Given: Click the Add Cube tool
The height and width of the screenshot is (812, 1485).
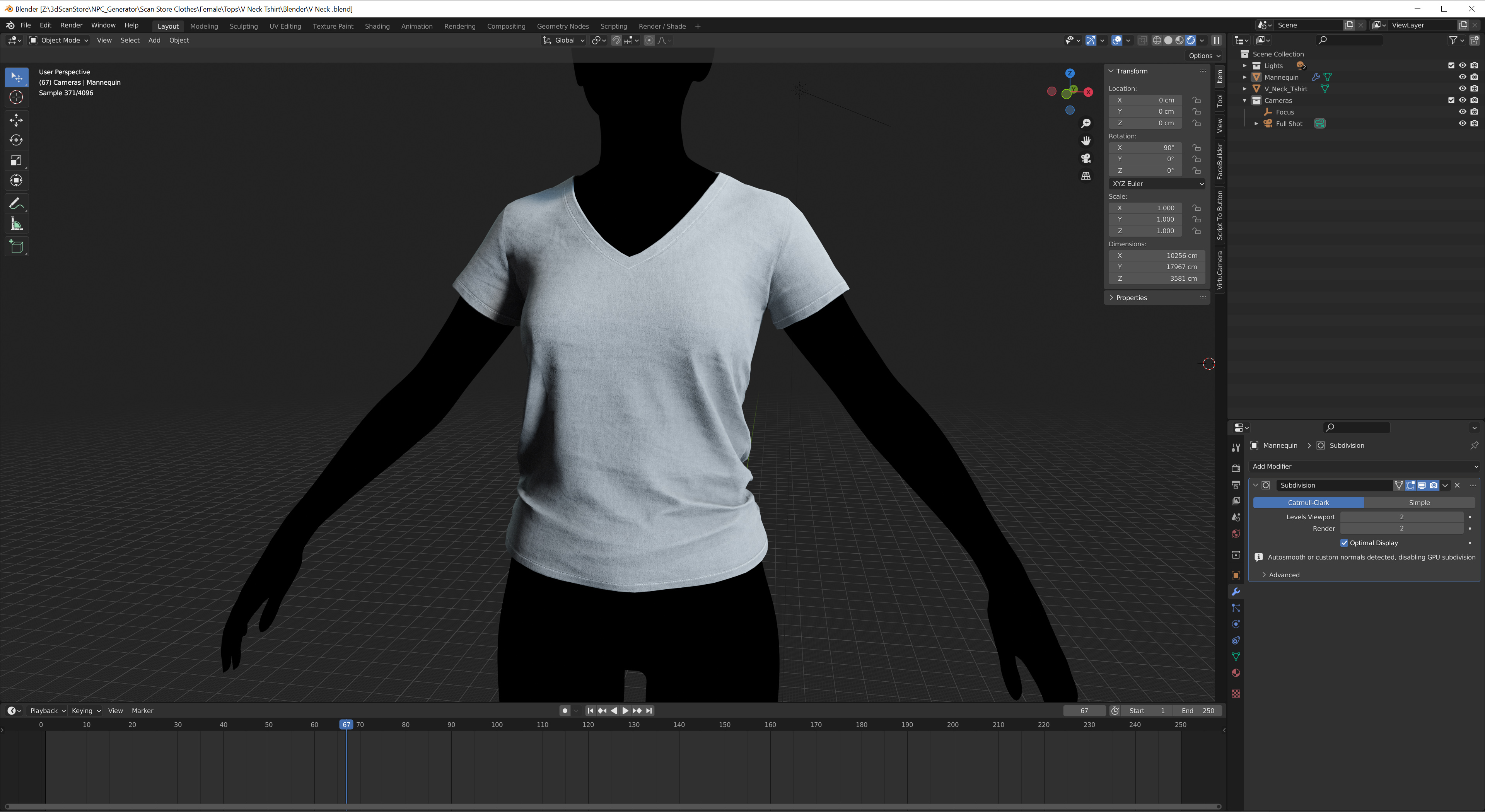Looking at the screenshot, I should pyautogui.click(x=16, y=247).
